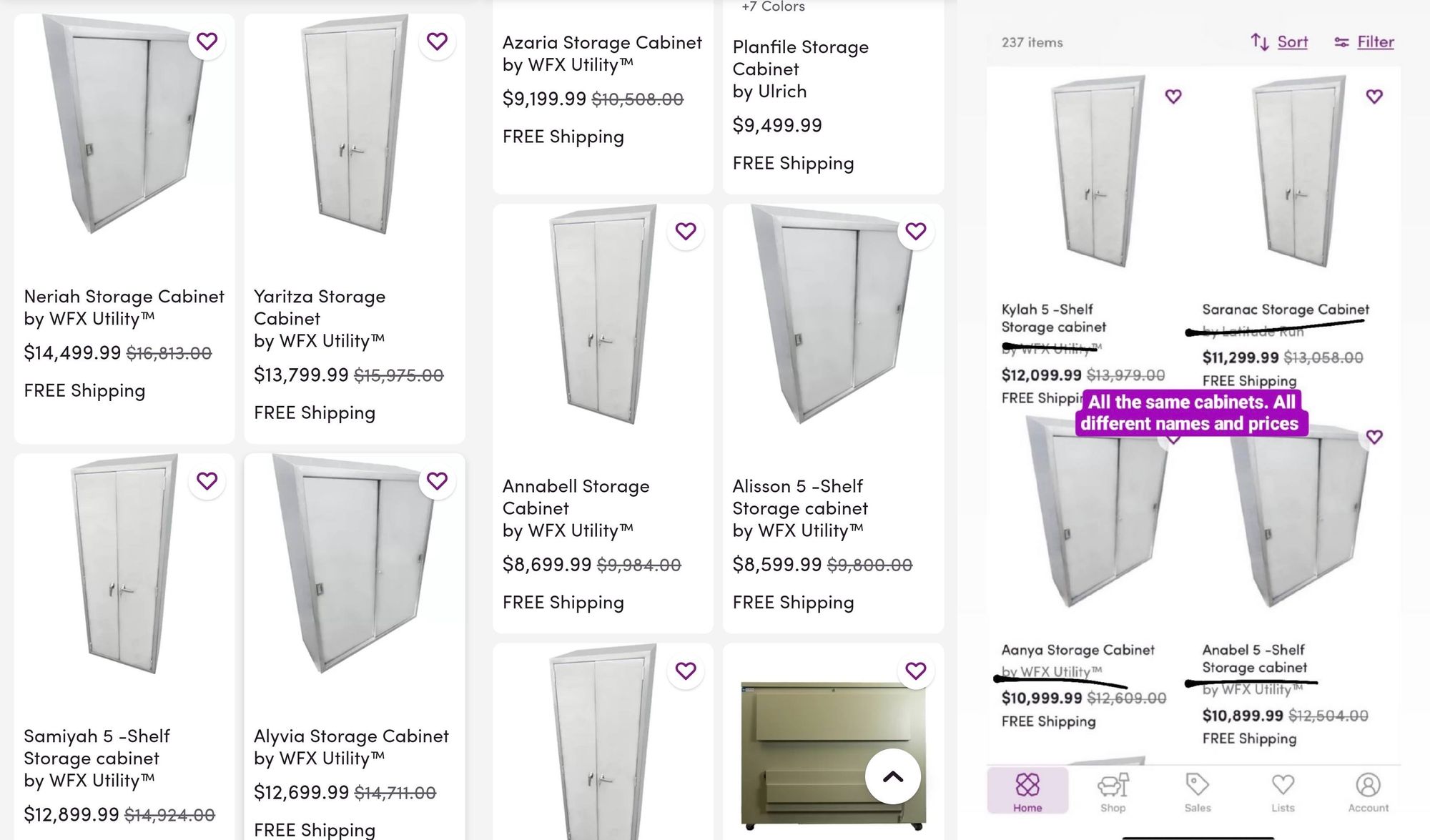Tap the scroll-to-top chevron button

click(893, 776)
